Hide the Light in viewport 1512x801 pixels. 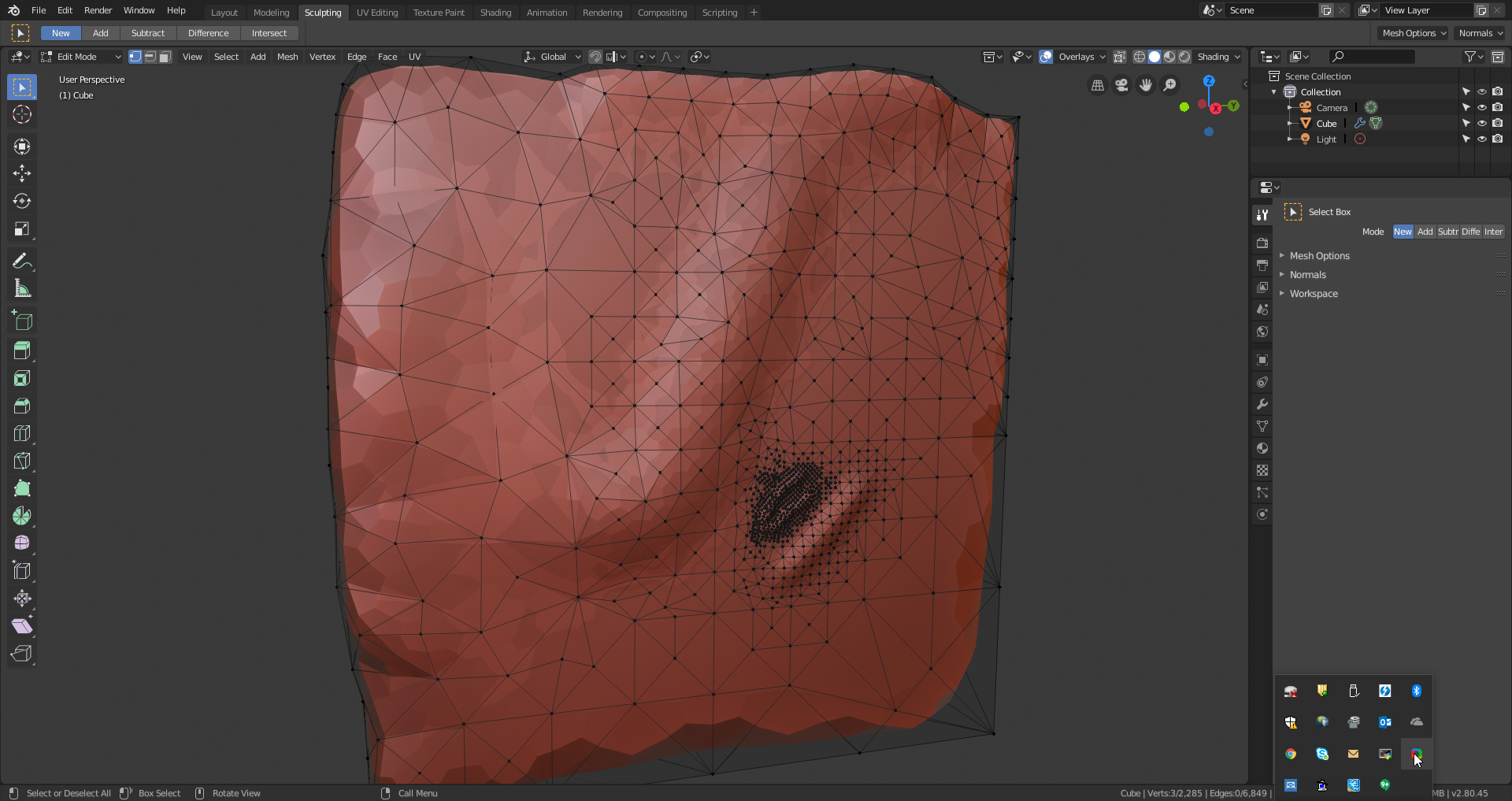tap(1481, 139)
